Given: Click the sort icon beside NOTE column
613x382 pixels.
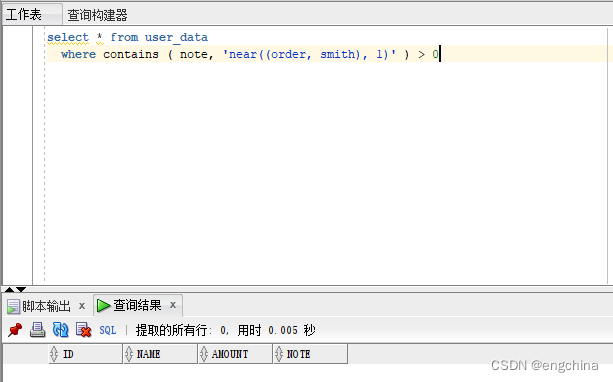Looking at the screenshot, I should click(x=278, y=354).
